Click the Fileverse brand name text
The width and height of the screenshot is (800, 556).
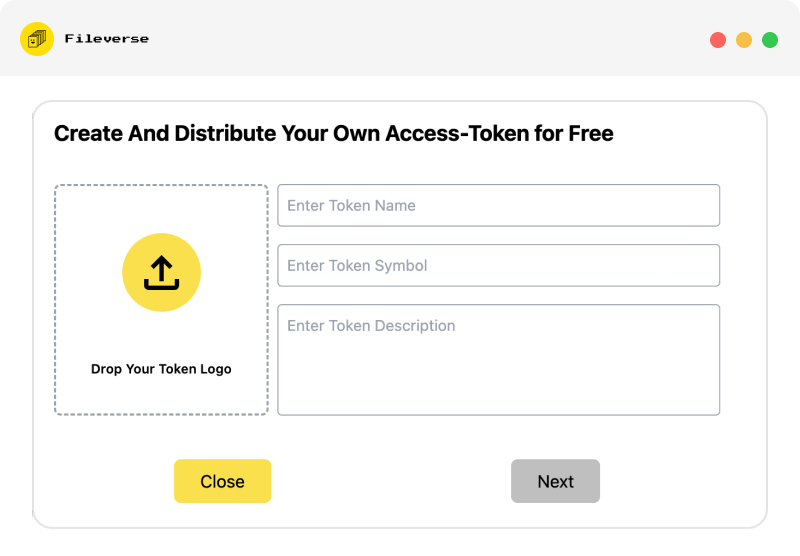[107, 39]
